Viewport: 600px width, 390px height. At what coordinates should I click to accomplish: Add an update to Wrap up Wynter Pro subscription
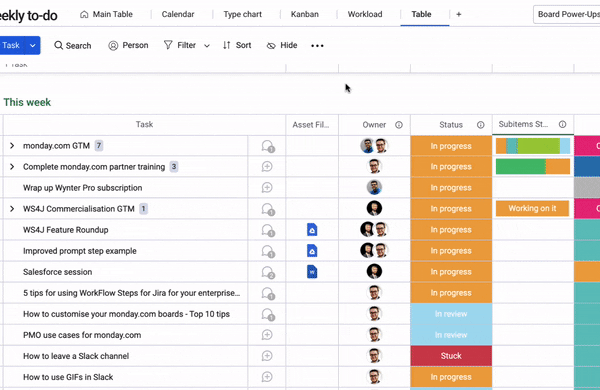pyautogui.click(x=267, y=188)
